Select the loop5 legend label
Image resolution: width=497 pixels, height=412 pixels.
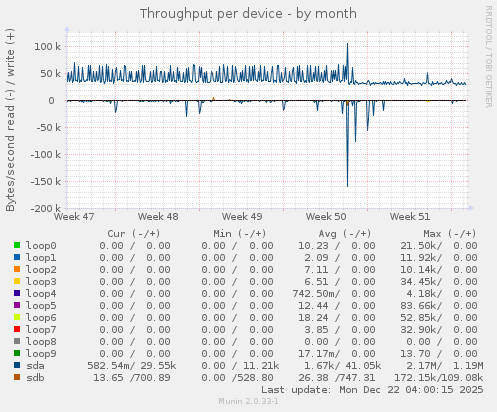pyautogui.click(x=41, y=306)
